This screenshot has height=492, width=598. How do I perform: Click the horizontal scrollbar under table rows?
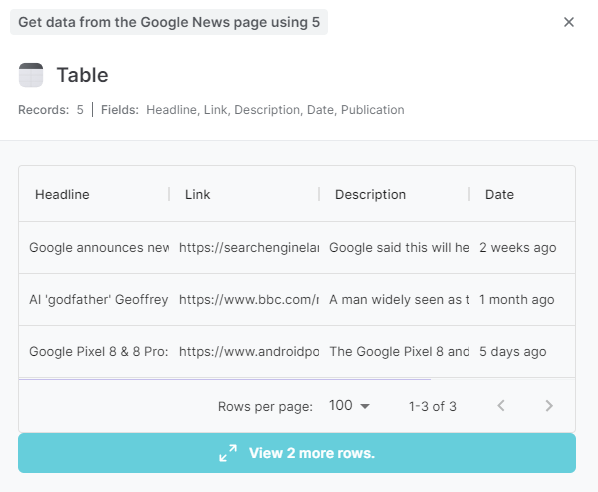pos(225,379)
